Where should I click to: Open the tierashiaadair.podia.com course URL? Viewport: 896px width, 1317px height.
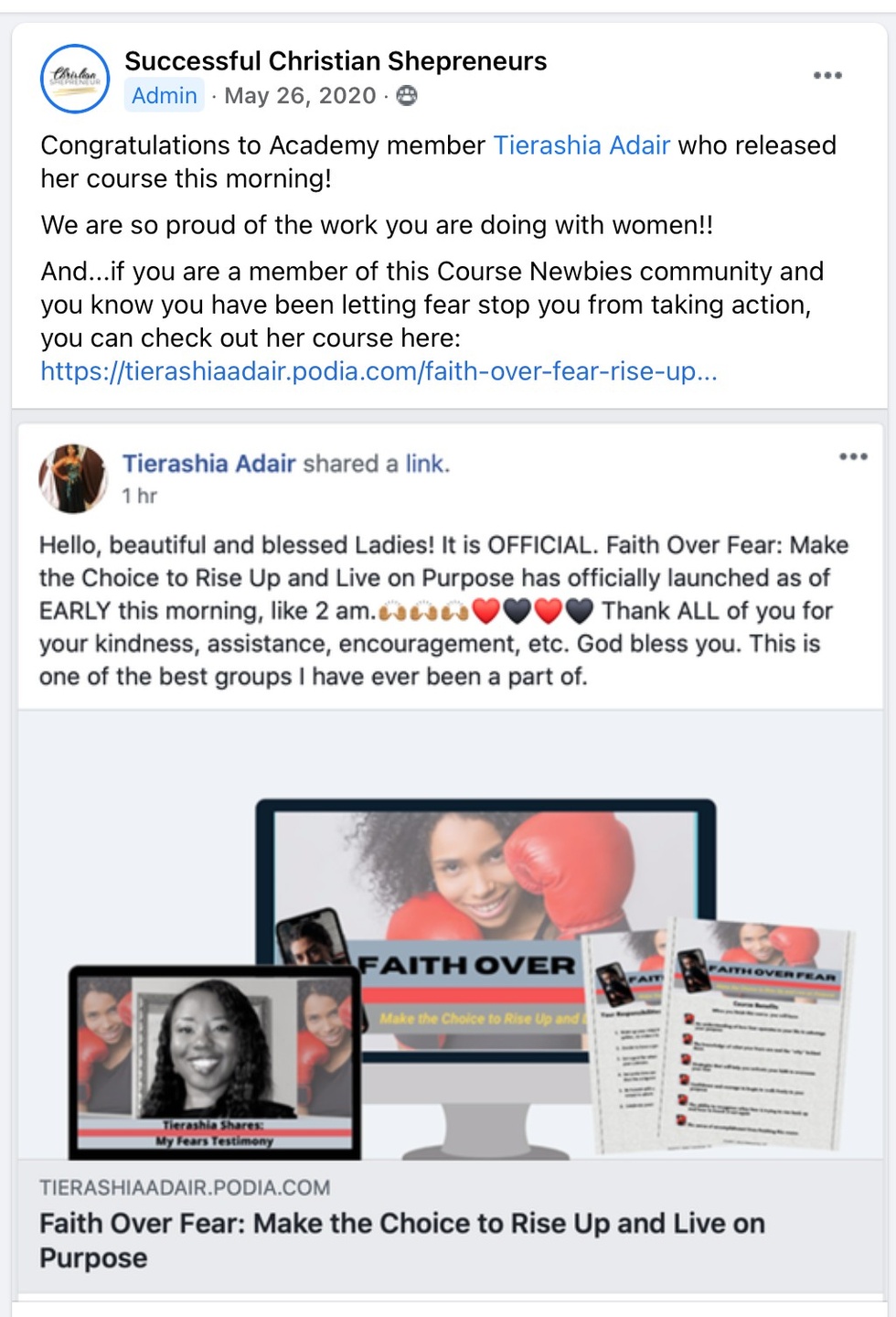(379, 371)
